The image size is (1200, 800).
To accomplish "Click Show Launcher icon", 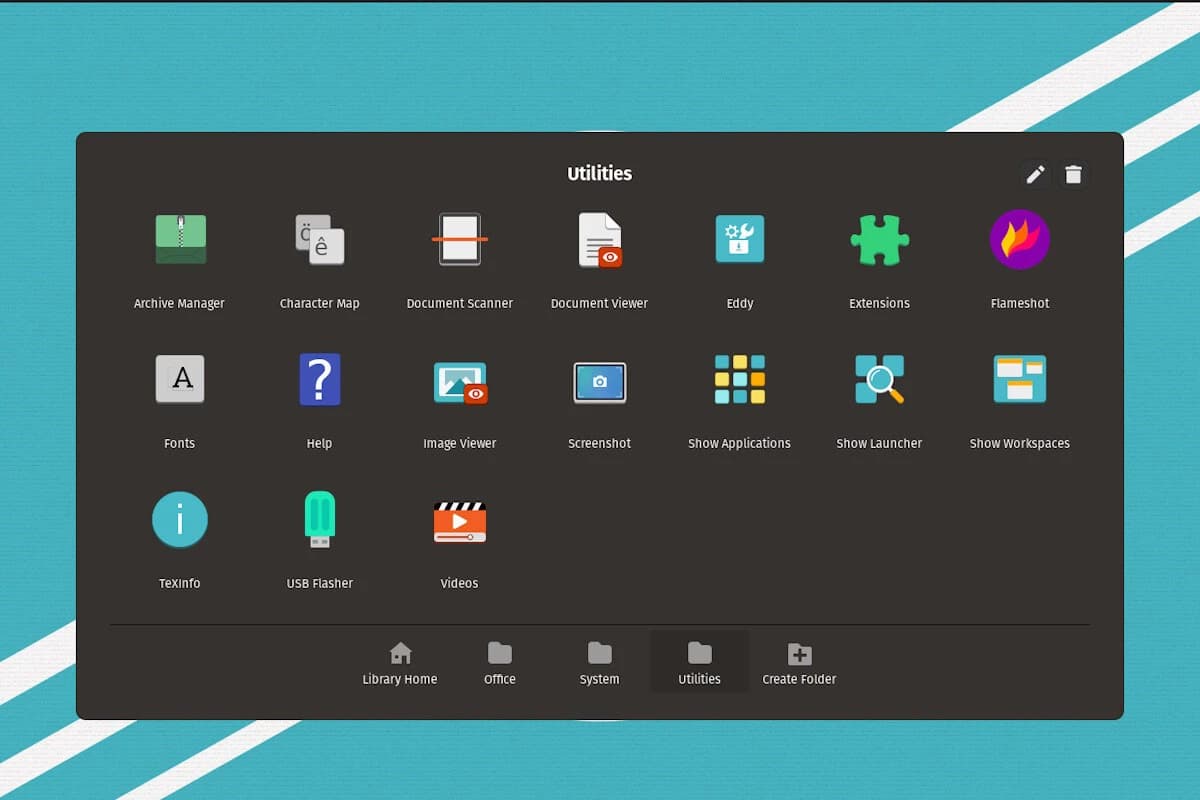I will pyautogui.click(x=880, y=380).
